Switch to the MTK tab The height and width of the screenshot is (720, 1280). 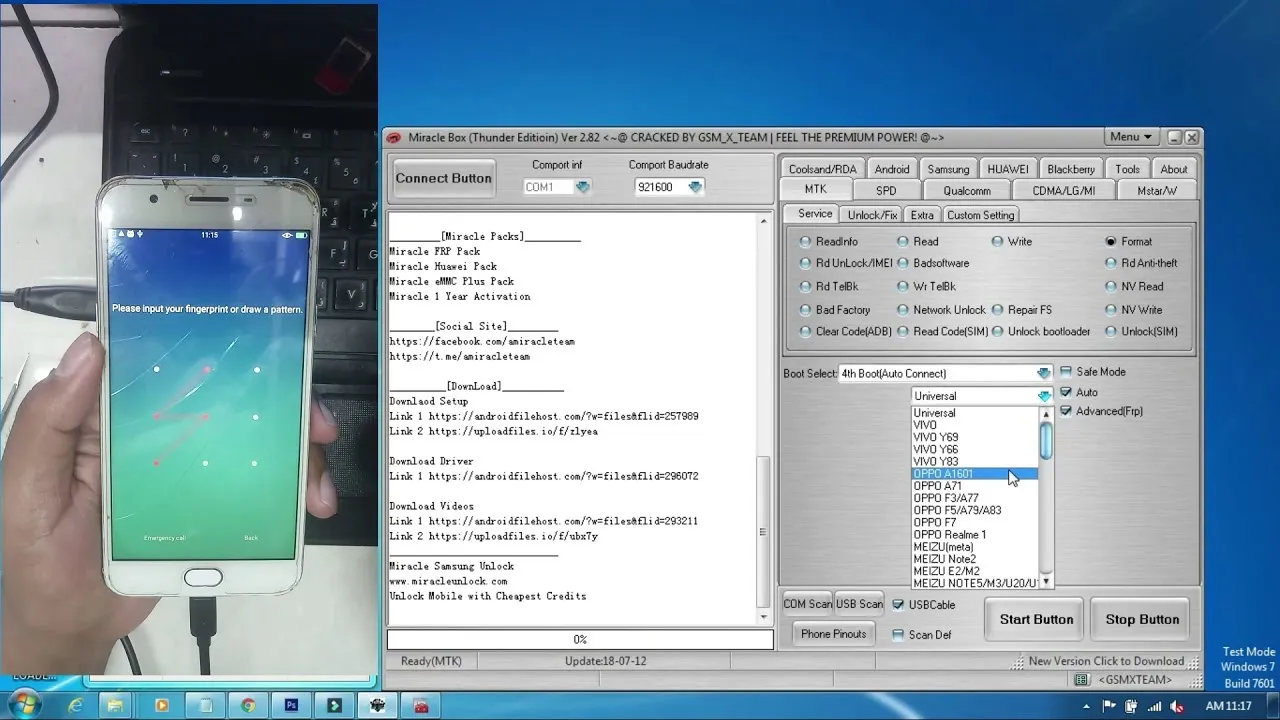tap(815, 190)
